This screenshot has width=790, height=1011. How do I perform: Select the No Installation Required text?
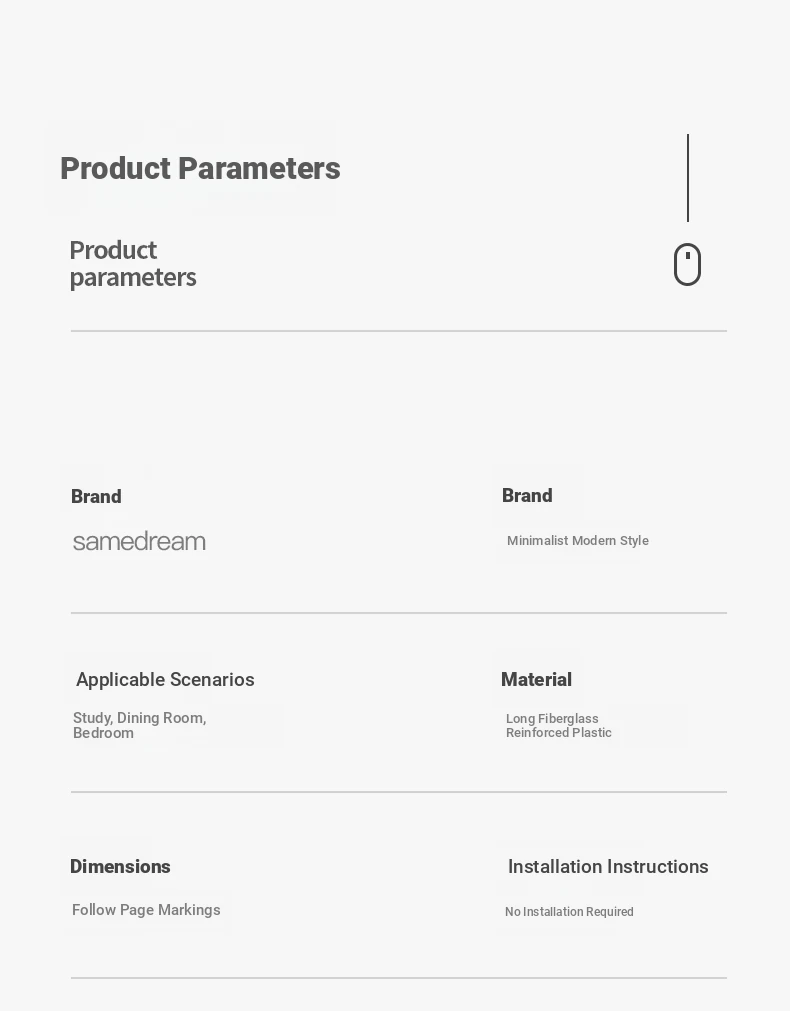569,912
